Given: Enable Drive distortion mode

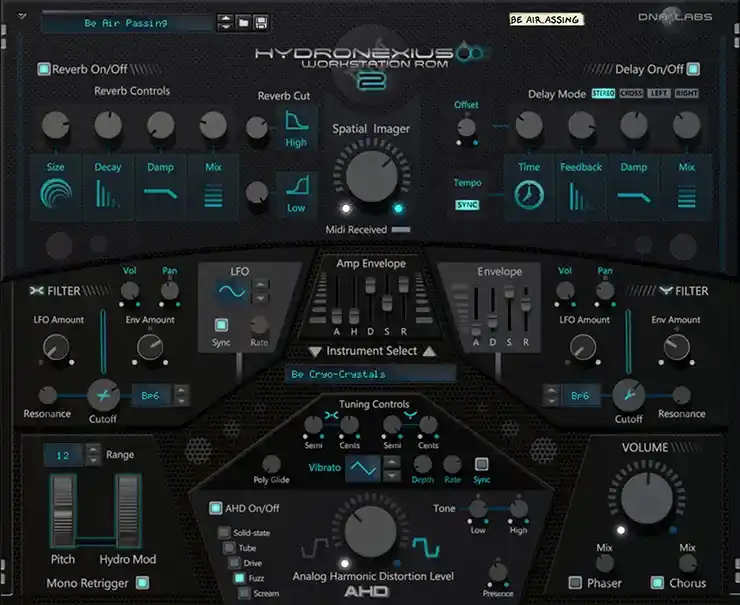Looking at the screenshot, I should click(235, 563).
